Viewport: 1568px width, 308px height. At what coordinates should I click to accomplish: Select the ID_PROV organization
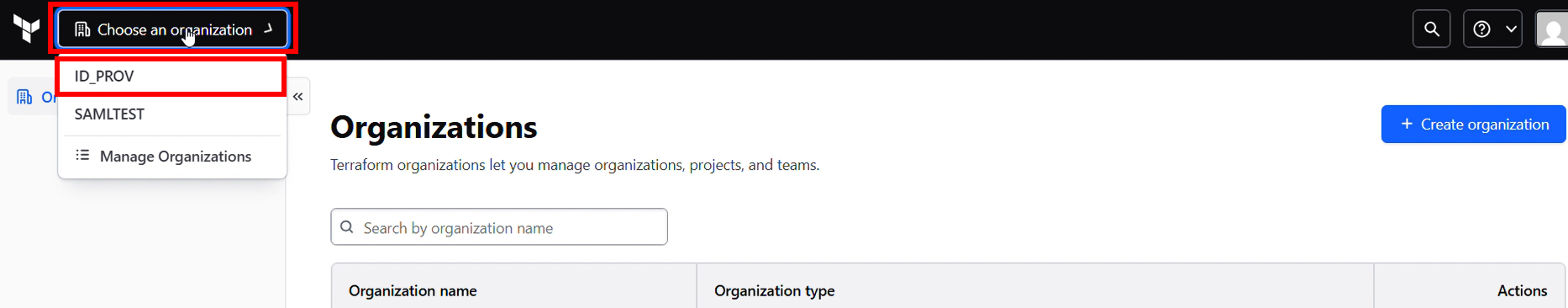pyautogui.click(x=171, y=77)
